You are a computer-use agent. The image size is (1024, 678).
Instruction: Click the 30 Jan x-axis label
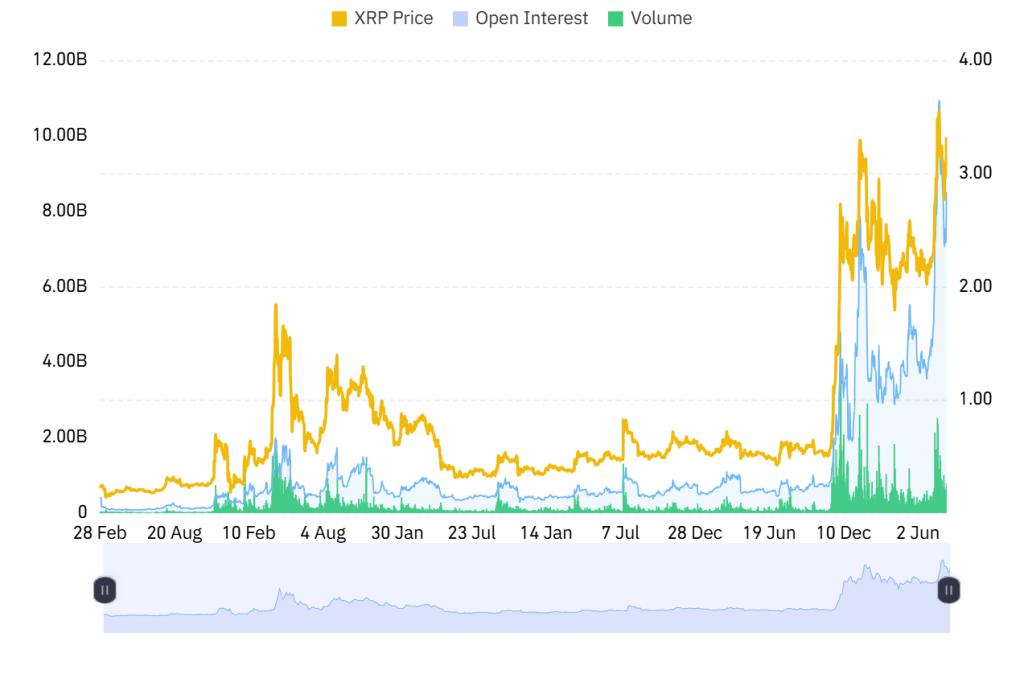397,533
